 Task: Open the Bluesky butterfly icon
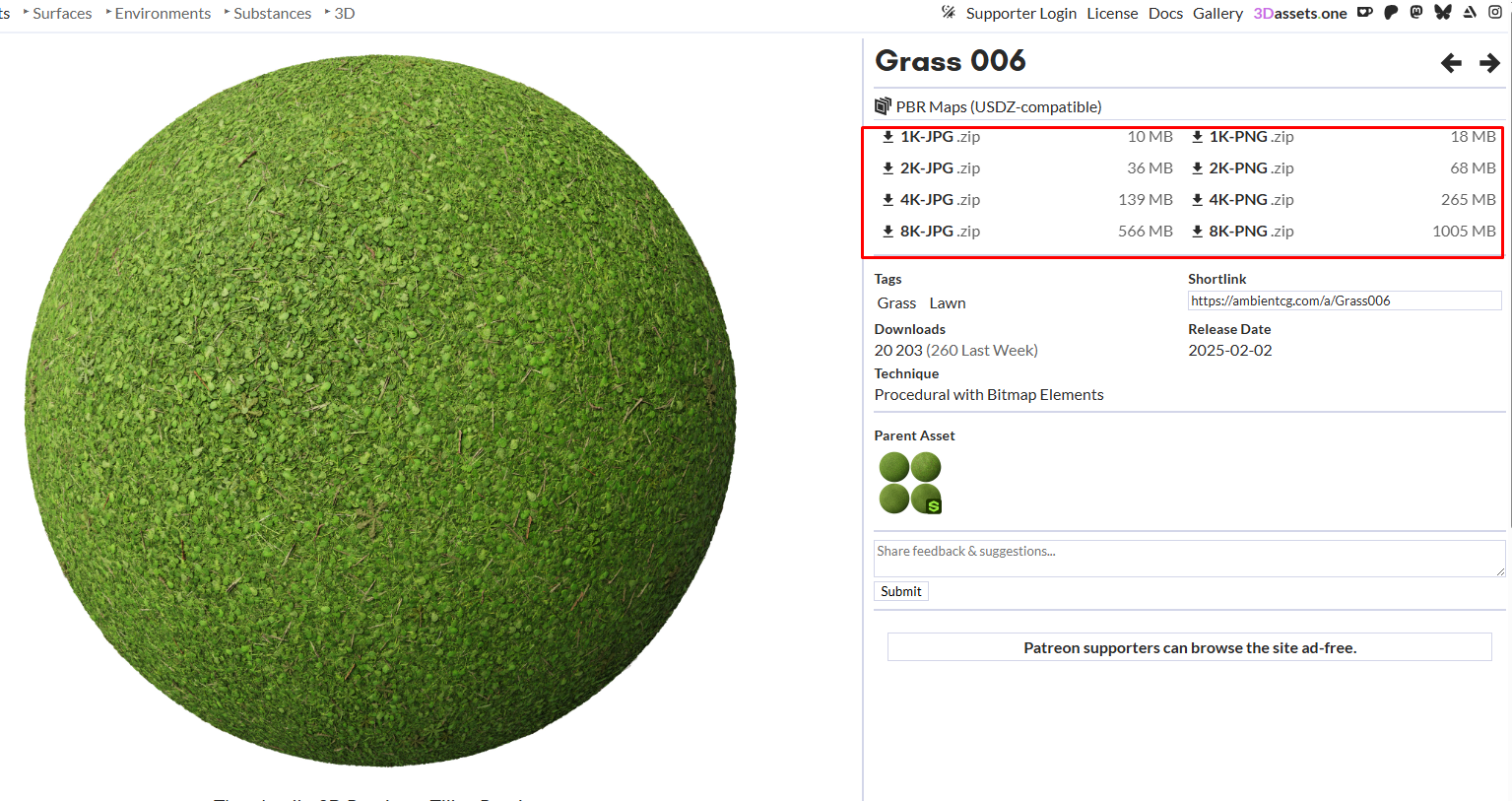pos(1443,13)
